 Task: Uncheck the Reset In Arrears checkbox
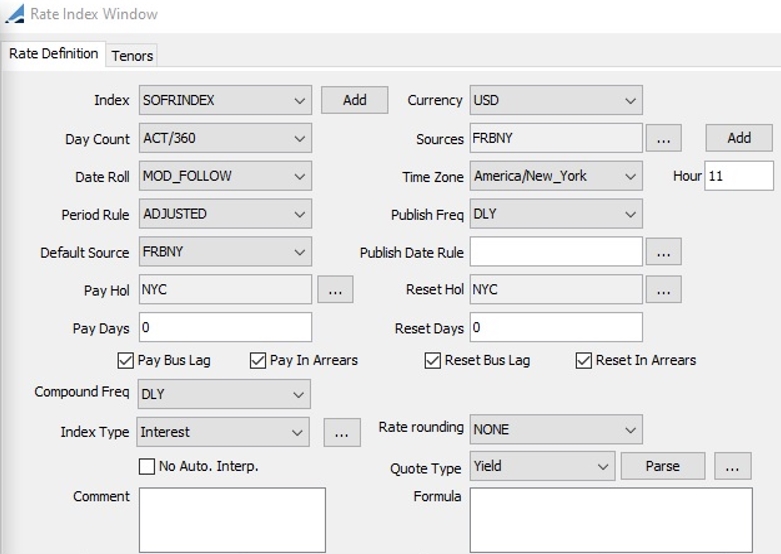pos(584,360)
